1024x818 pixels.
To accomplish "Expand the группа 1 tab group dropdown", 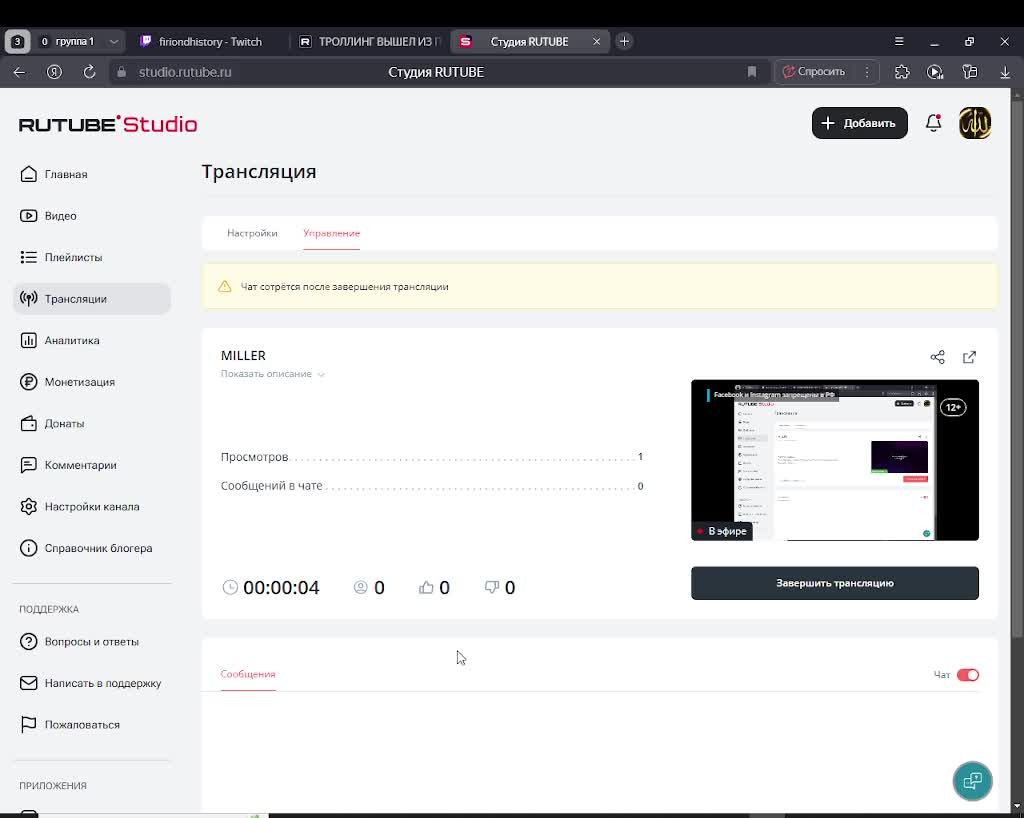I will [114, 41].
